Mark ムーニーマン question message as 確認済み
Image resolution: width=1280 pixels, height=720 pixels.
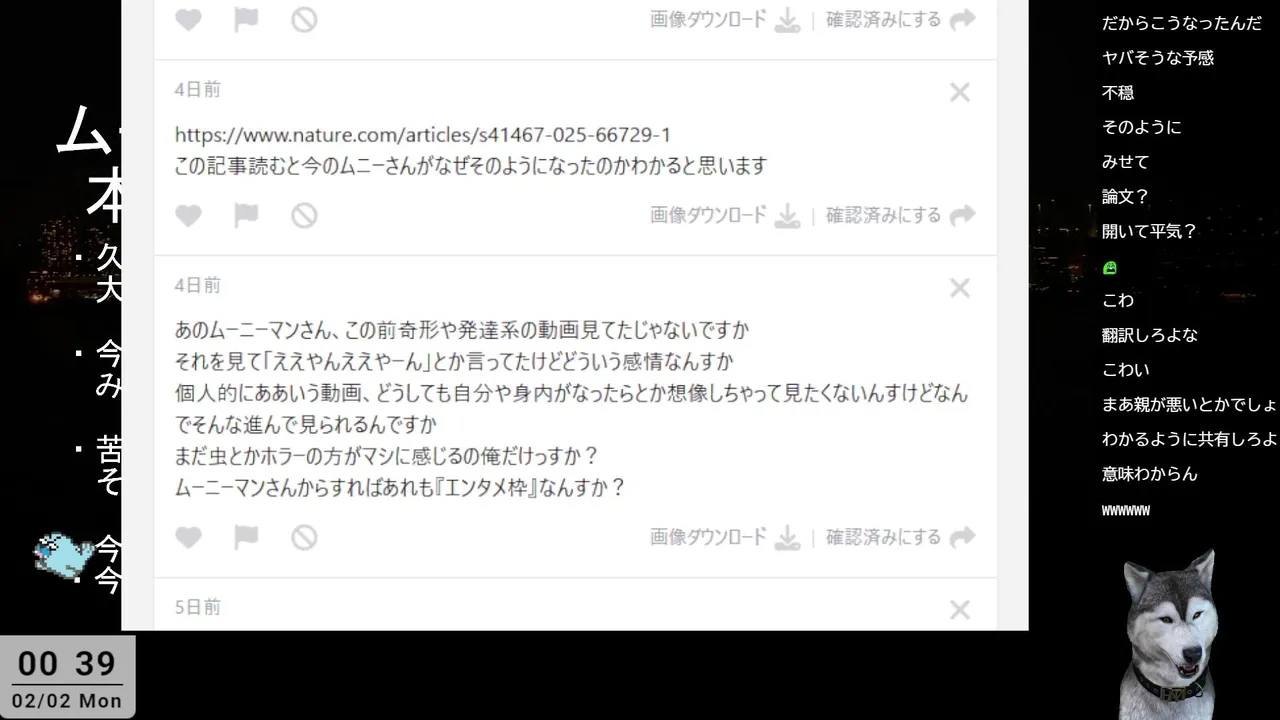[900, 538]
